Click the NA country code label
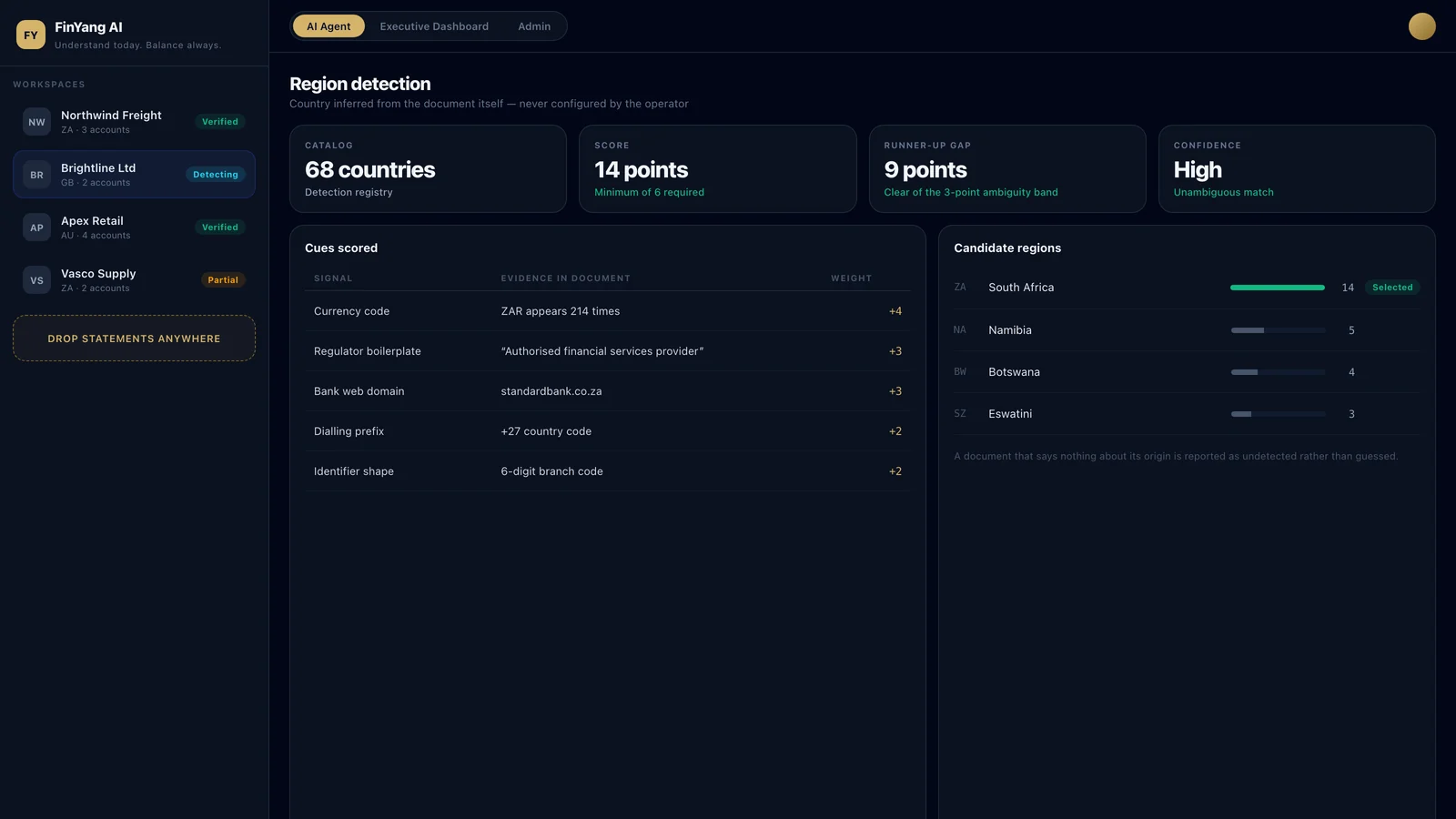 pyautogui.click(x=960, y=330)
